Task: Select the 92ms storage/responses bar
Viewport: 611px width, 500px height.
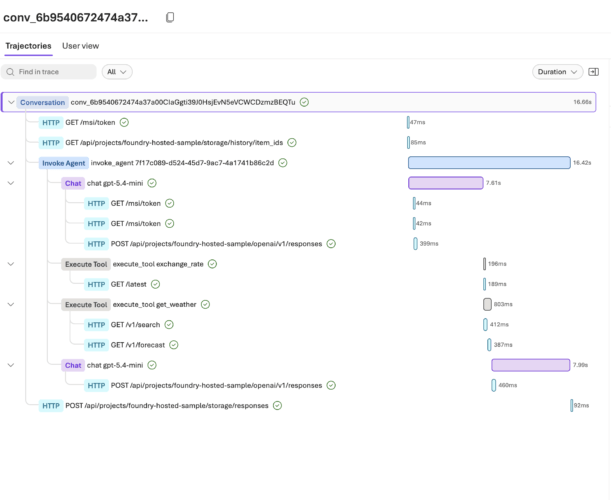Action: click(x=572, y=406)
